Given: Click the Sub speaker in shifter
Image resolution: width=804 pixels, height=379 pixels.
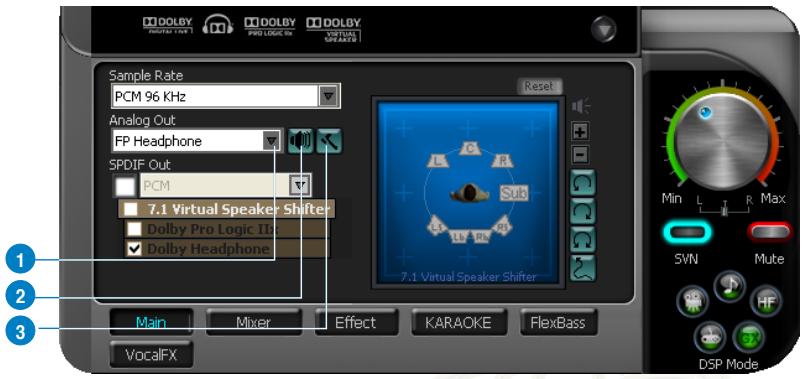Looking at the screenshot, I should coord(514,193).
